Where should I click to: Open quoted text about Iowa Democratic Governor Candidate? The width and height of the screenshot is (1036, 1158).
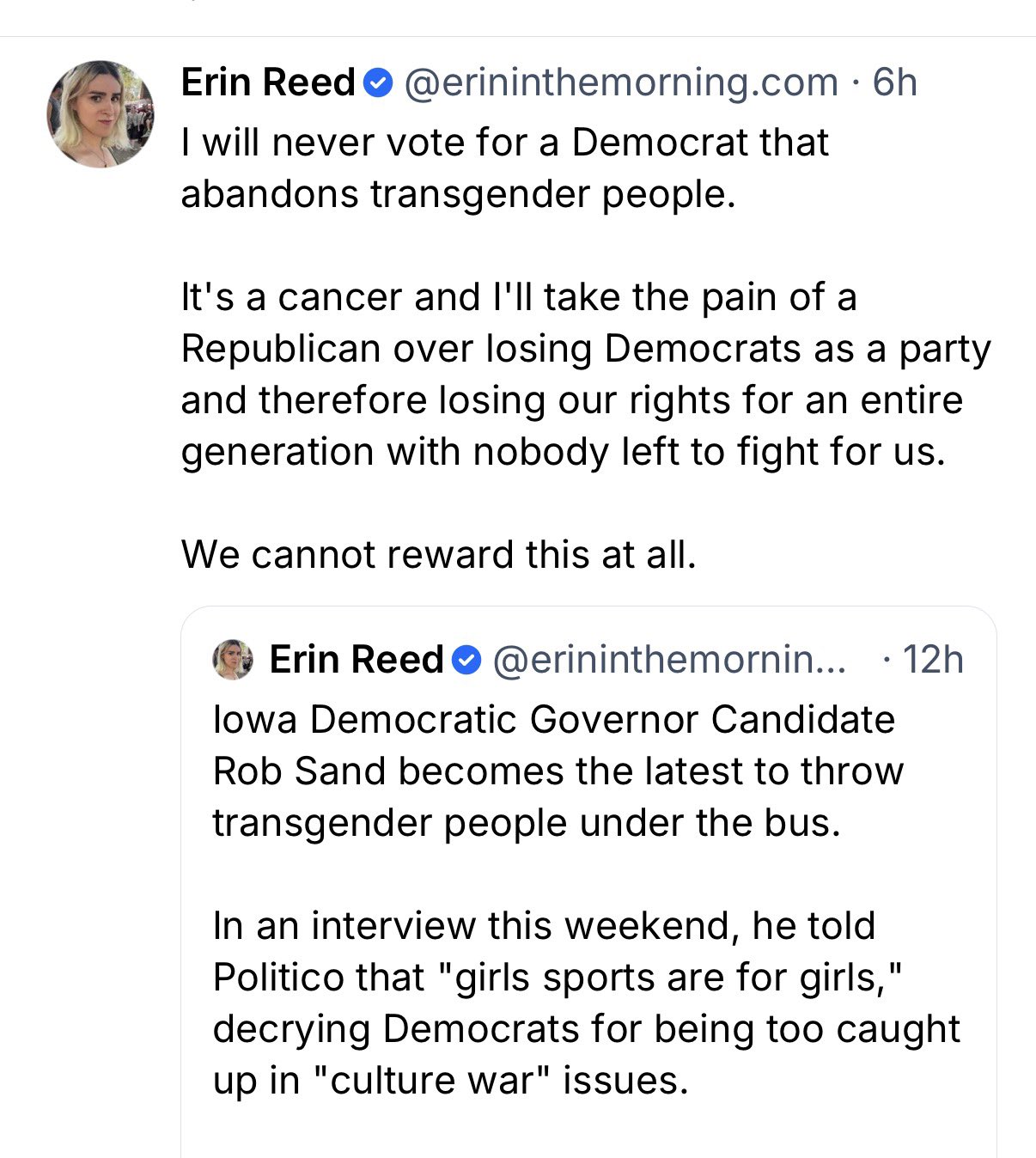point(558,771)
